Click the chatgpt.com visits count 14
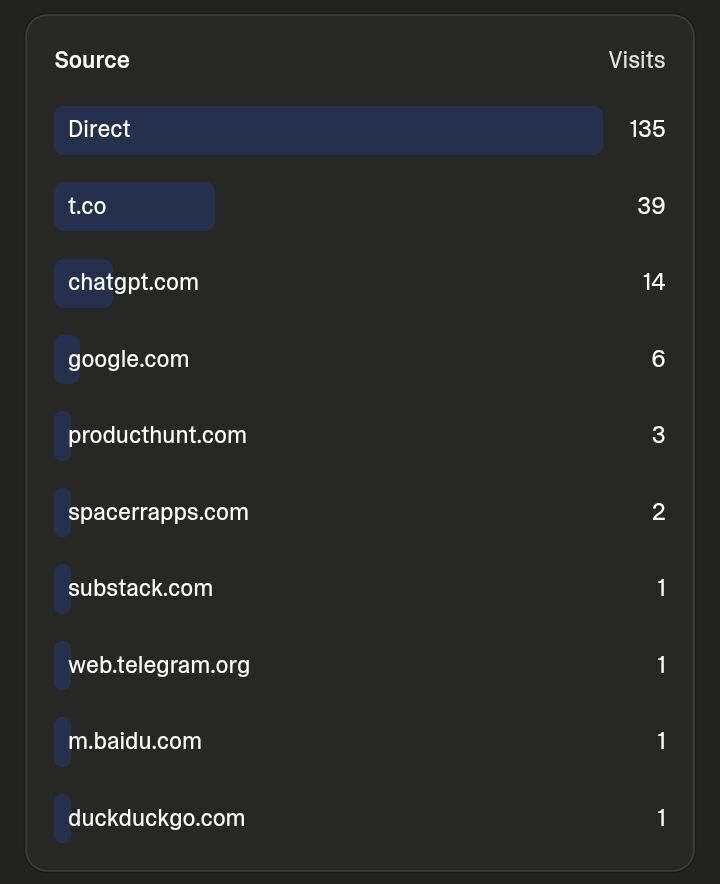720x884 pixels. pos(654,282)
